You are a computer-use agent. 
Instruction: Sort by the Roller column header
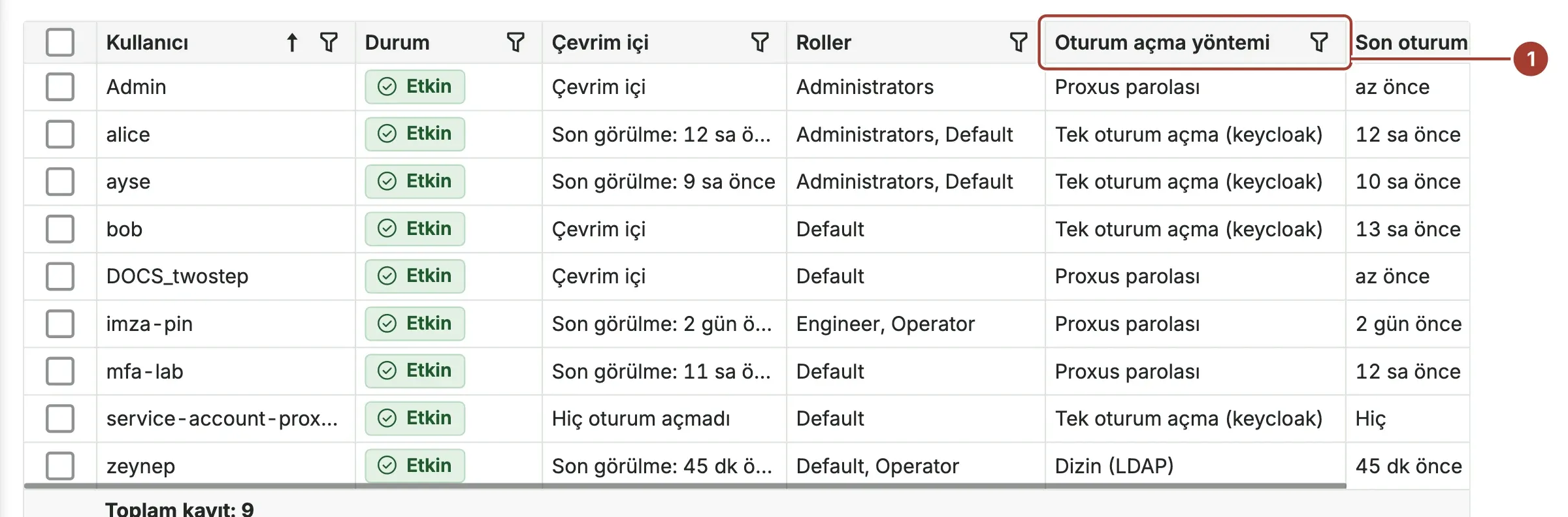tap(823, 42)
